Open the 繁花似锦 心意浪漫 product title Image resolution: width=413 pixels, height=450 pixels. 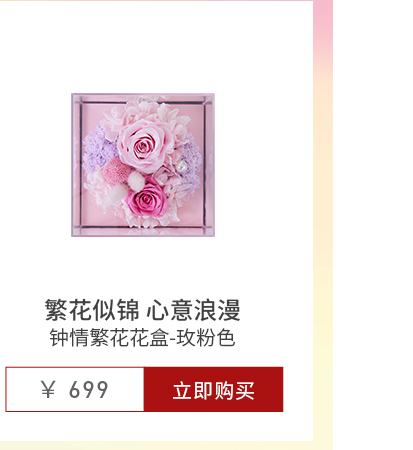tap(143, 310)
